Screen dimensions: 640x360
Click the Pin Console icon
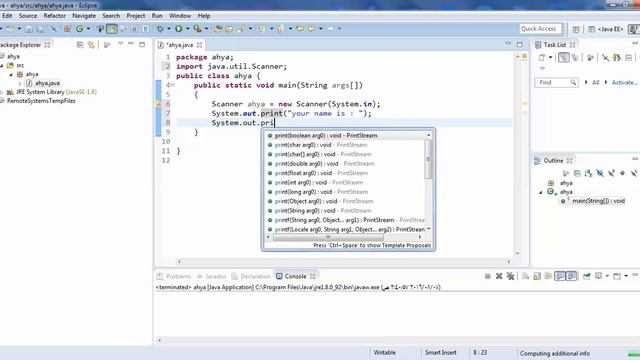tap(587, 276)
